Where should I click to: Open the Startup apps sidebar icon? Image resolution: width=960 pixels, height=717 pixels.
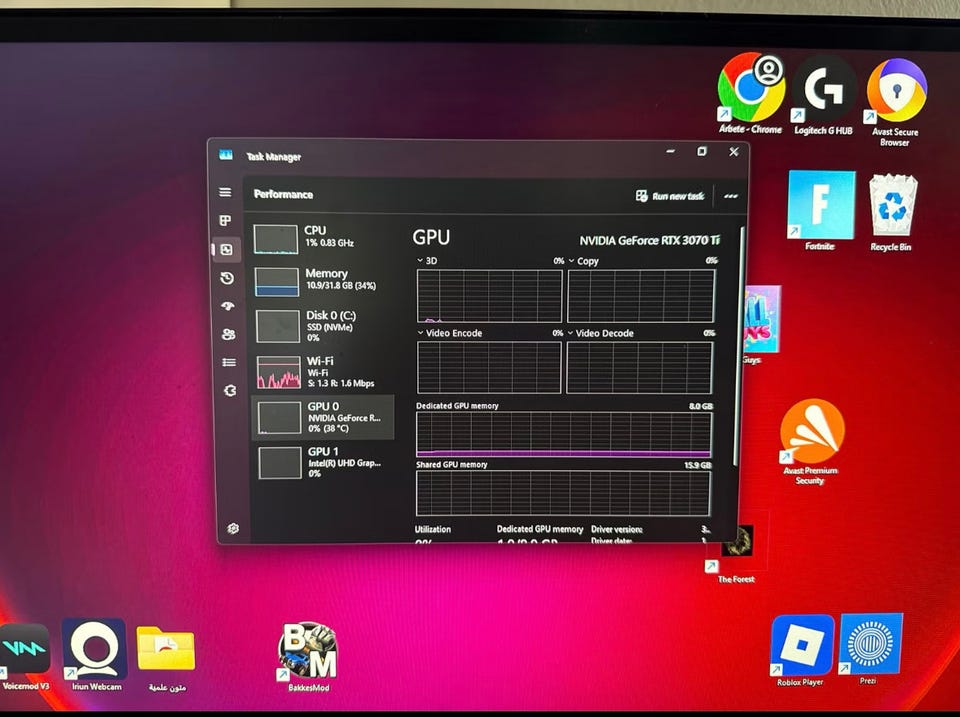click(228, 306)
